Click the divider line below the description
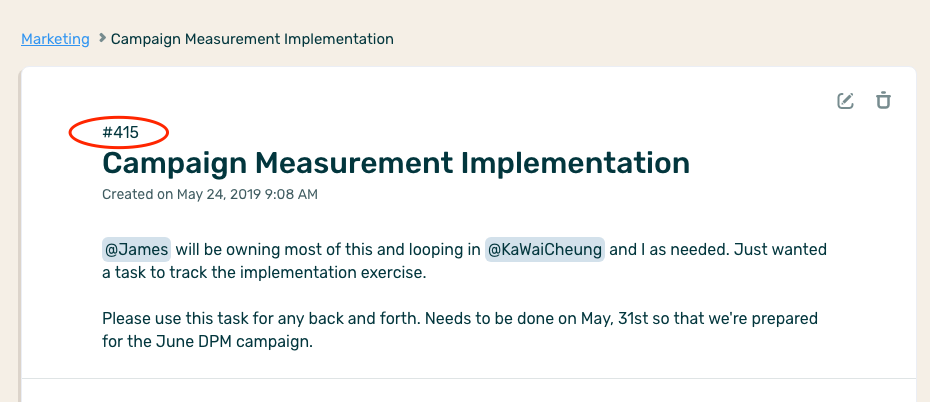Screen dimensions: 930x402 [468, 379]
